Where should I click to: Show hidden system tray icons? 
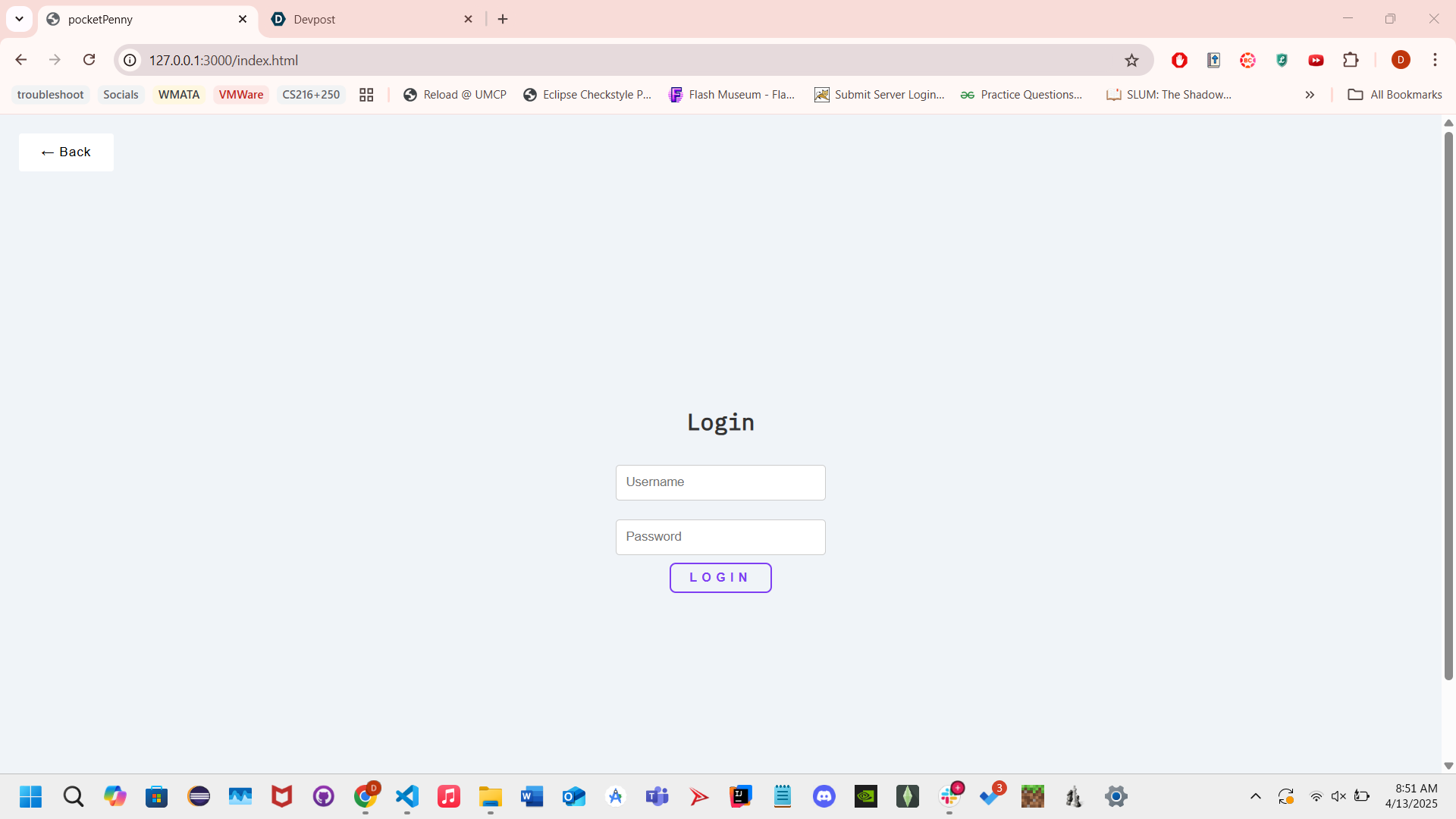click(x=1256, y=796)
